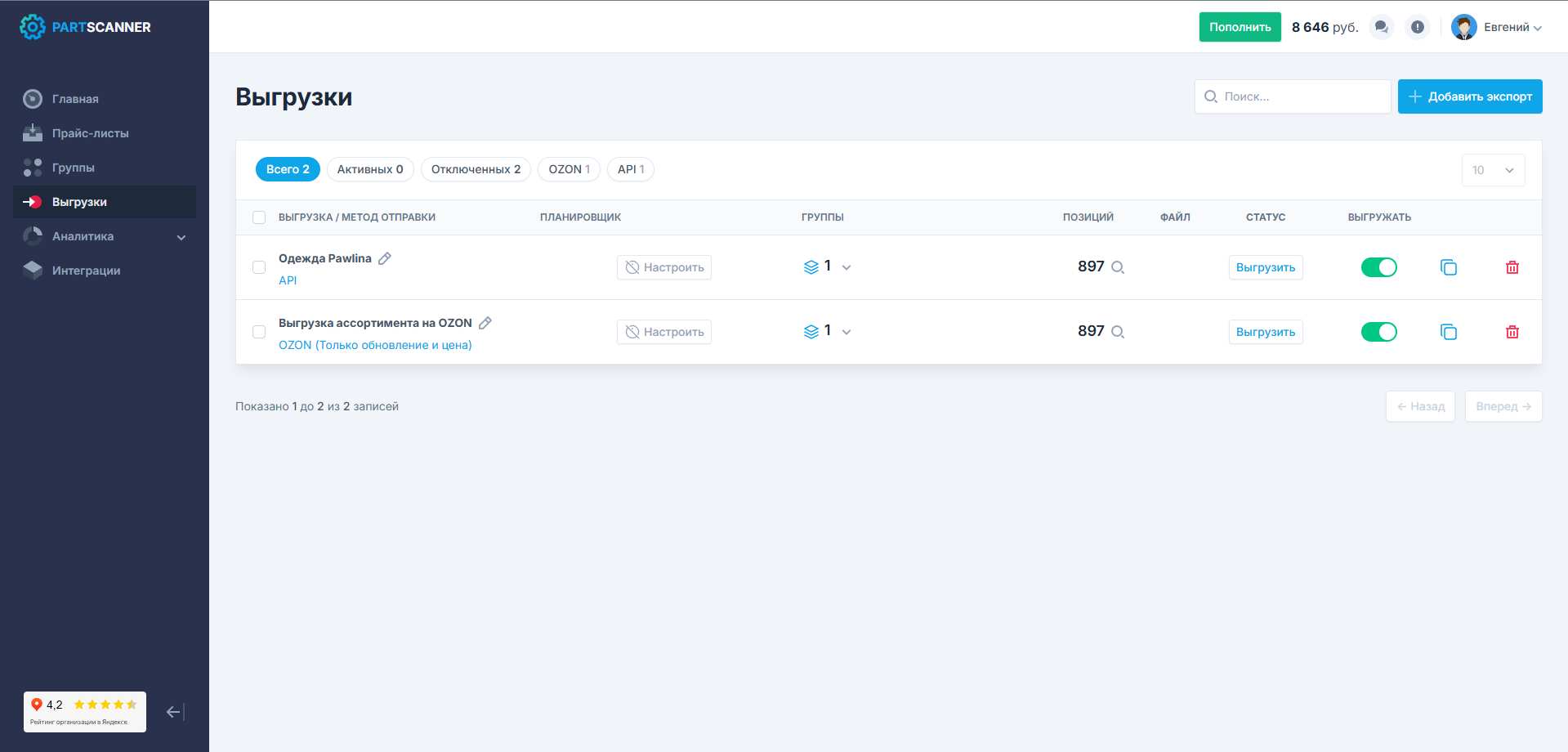The image size is (1568, 752).
Task: View positions of Одежда Pawlina via magnifier
Action: click(1119, 267)
